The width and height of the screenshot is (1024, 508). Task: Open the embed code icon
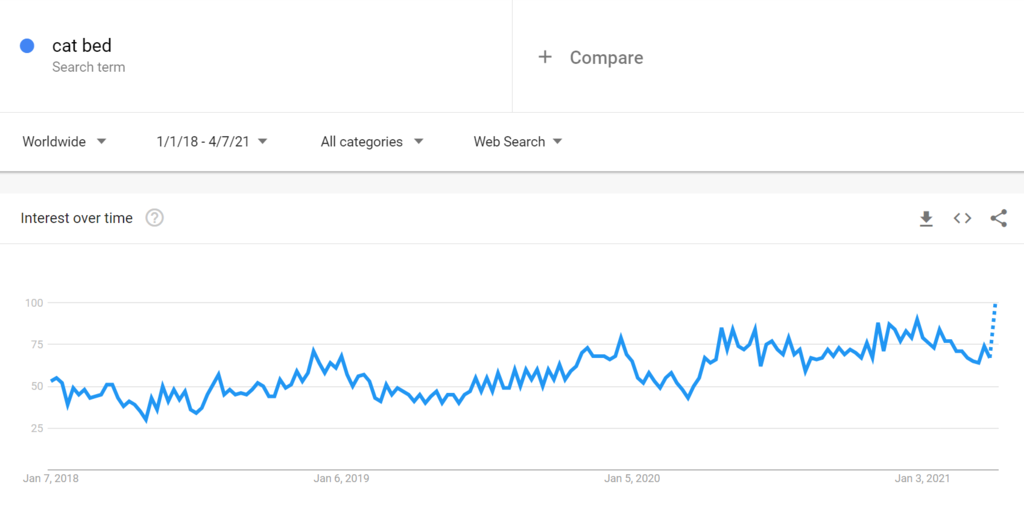(x=962, y=218)
